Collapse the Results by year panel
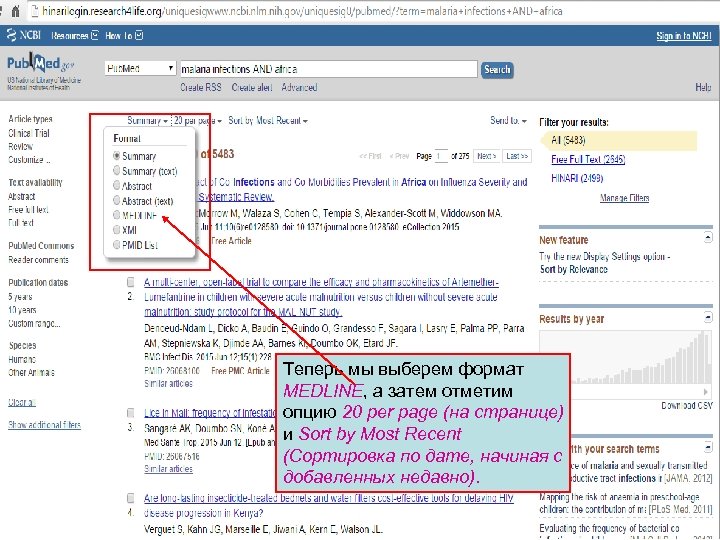Screen dimensions: 720x540 coord(708,317)
